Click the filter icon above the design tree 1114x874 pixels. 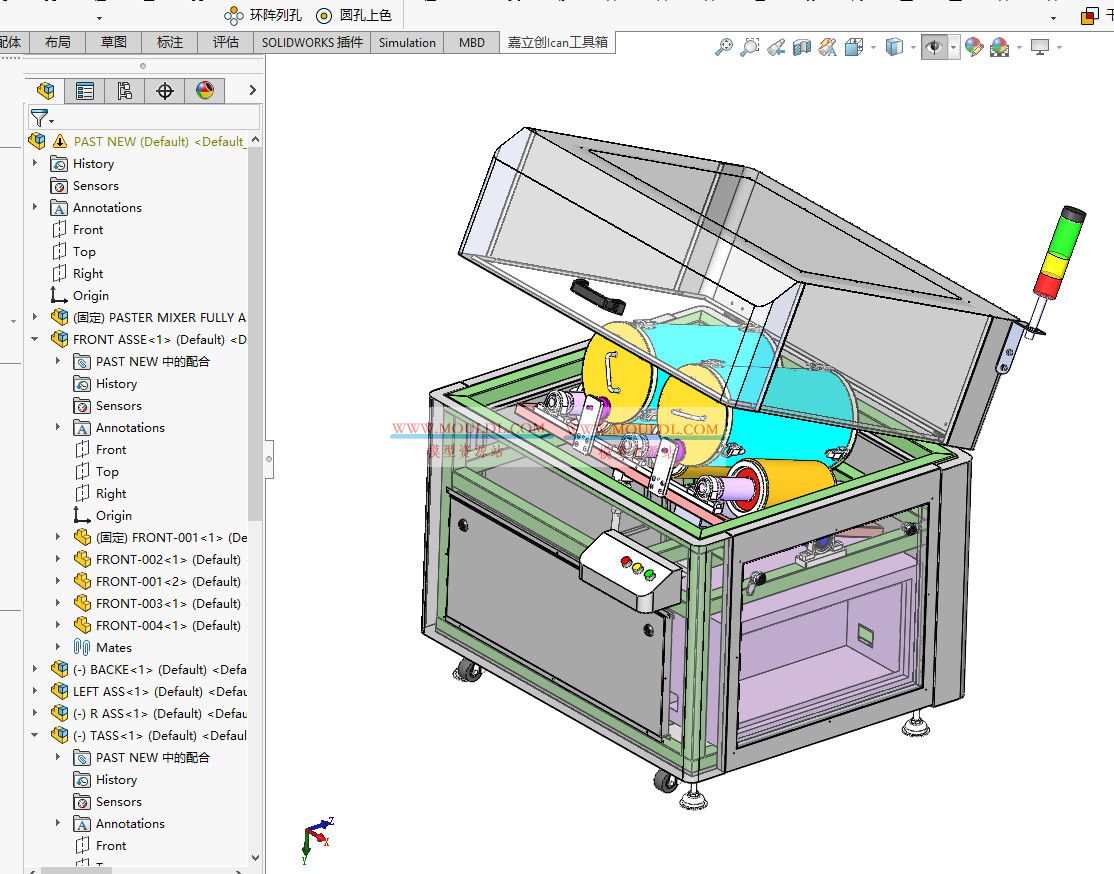pyautogui.click(x=40, y=117)
